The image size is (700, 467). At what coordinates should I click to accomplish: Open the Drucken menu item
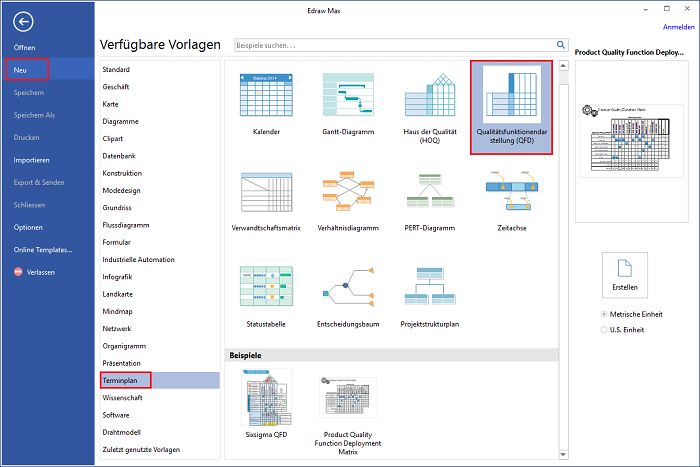[26, 137]
